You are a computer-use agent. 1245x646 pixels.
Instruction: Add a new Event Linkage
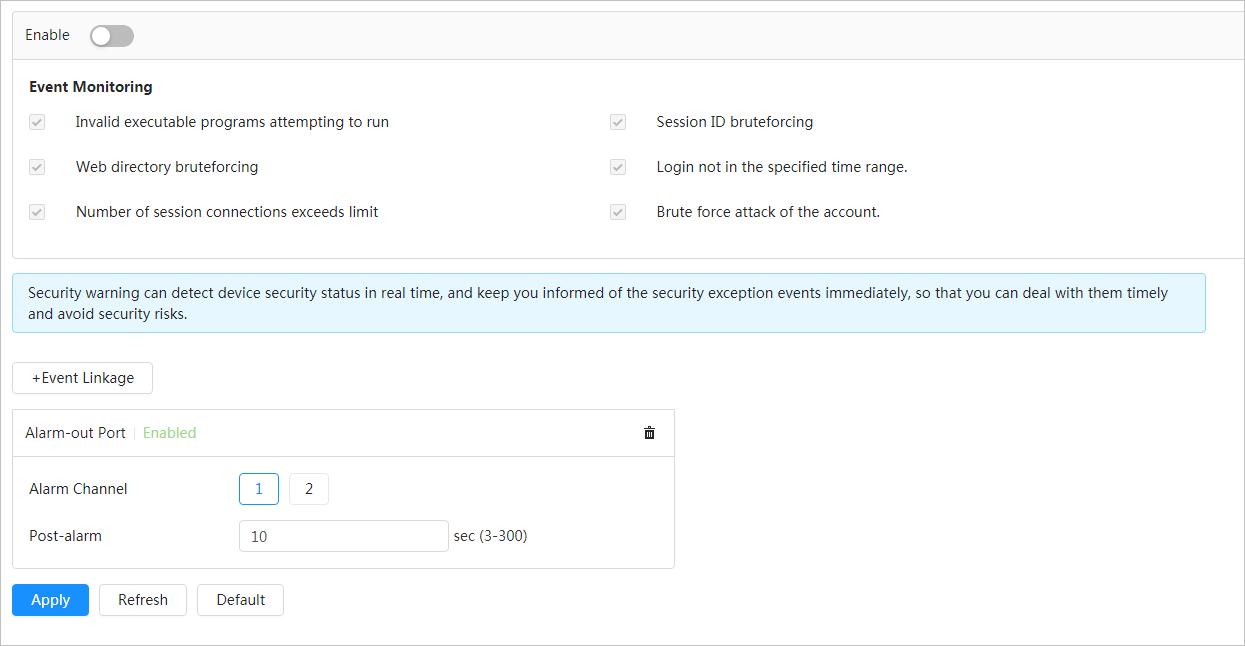point(82,378)
